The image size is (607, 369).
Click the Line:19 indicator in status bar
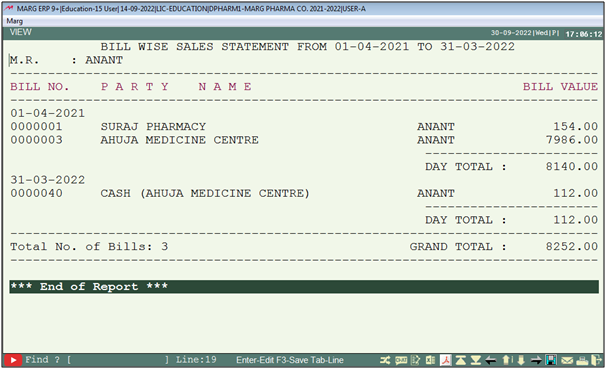tap(196, 360)
